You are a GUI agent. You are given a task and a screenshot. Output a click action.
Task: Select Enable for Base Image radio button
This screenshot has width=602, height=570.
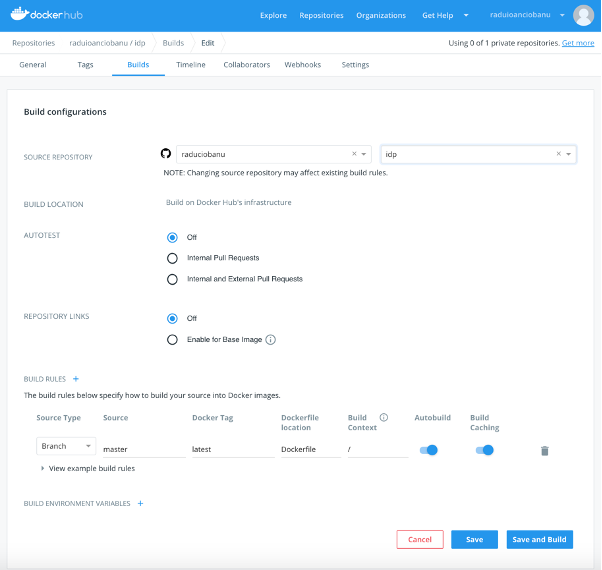point(173,339)
